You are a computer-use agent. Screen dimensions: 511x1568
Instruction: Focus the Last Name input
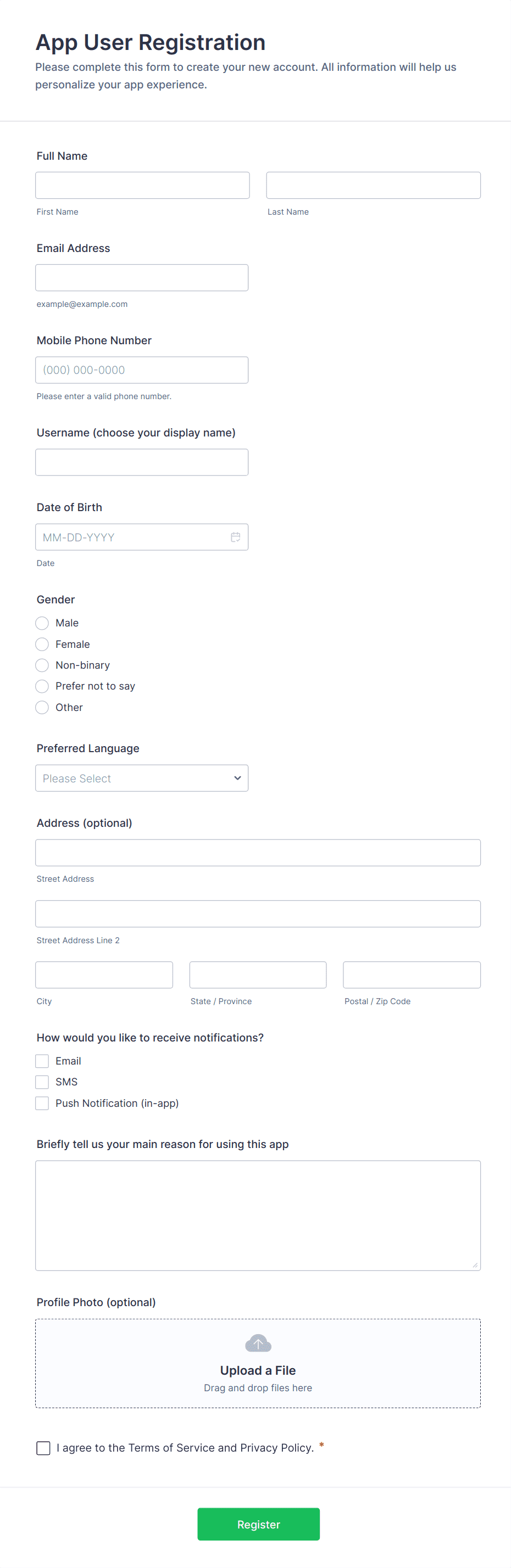pos(373,185)
